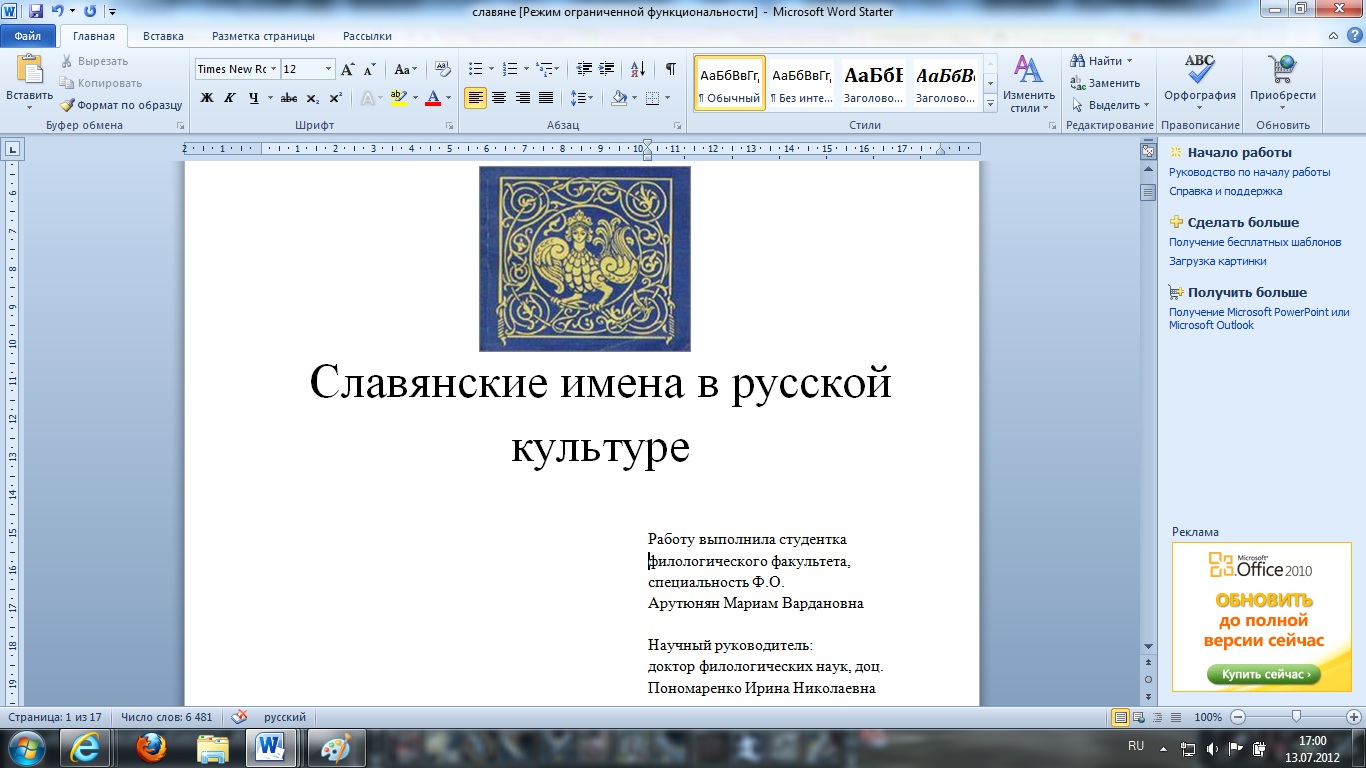The height and width of the screenshot is (768, 1366).
Task: Open the Разметка страницы ribbon tab
Action: click(263, 36)
